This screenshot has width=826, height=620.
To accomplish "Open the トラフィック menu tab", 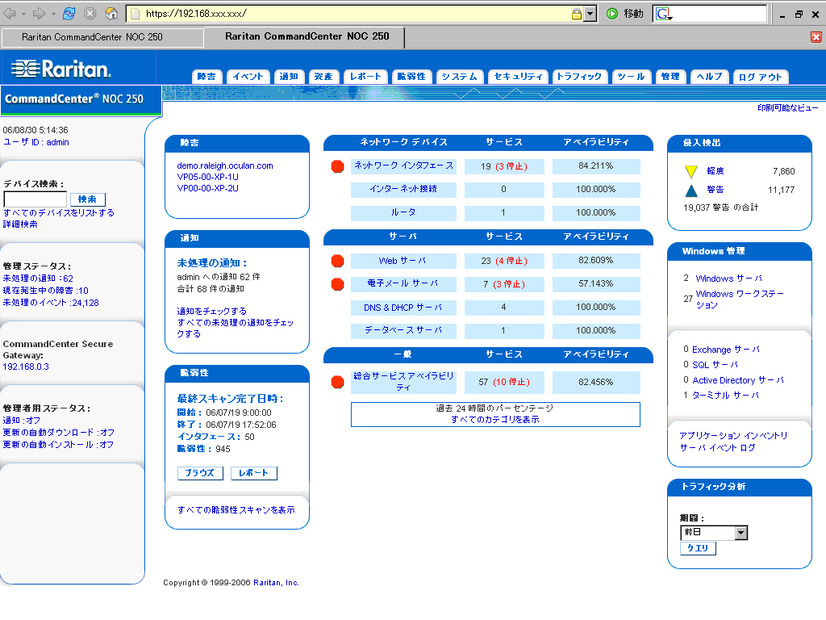I will (x=579, y=76).
